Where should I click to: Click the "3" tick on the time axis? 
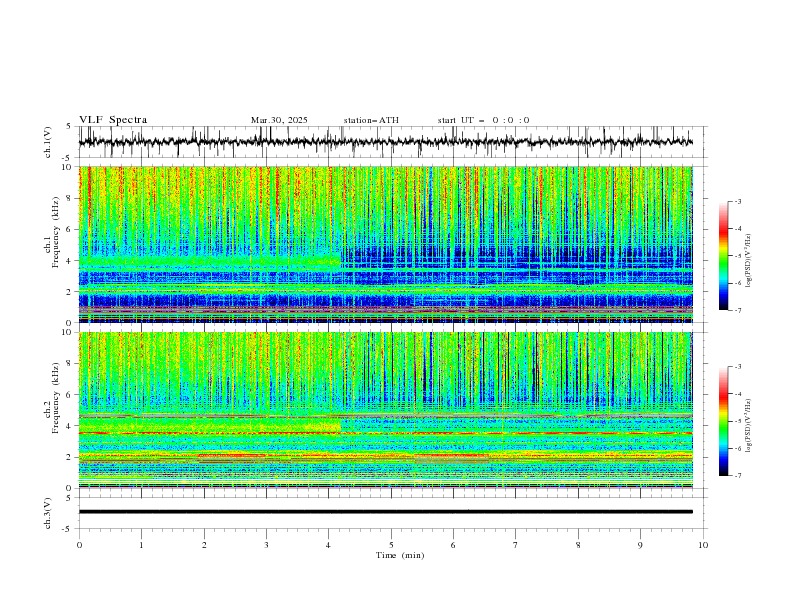[266, 545]
